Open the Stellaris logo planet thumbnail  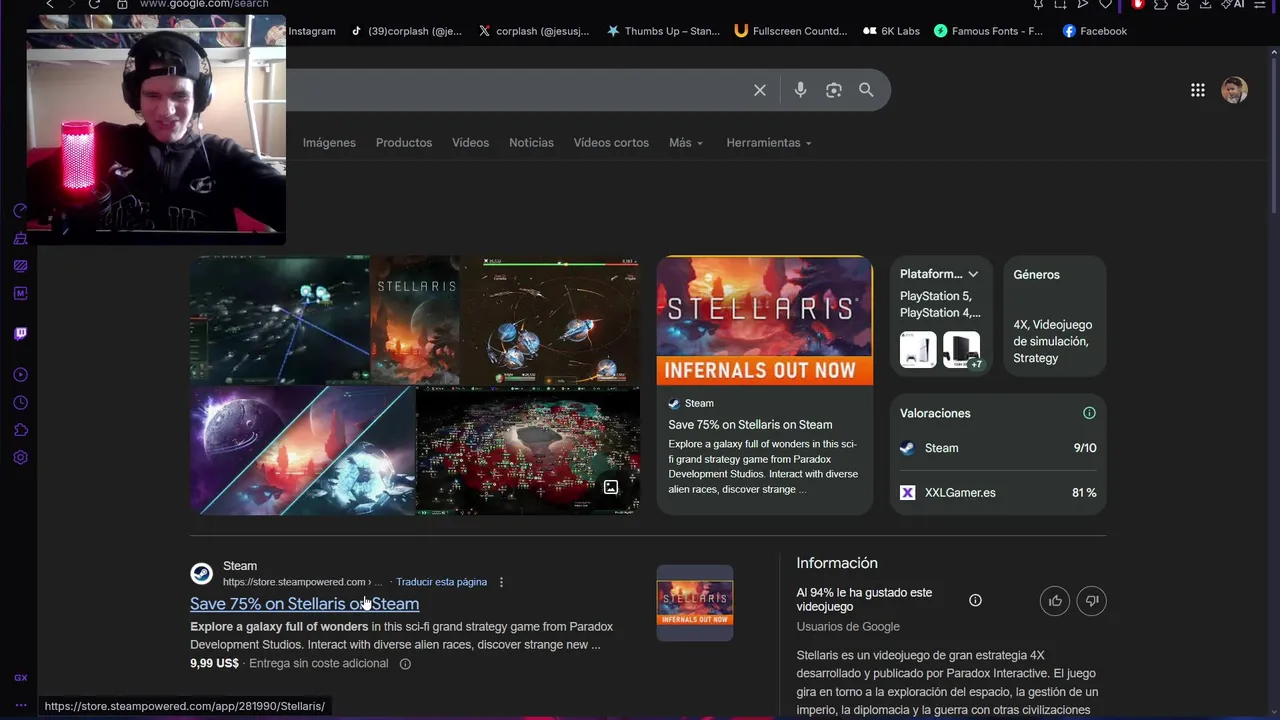[415, 320]
